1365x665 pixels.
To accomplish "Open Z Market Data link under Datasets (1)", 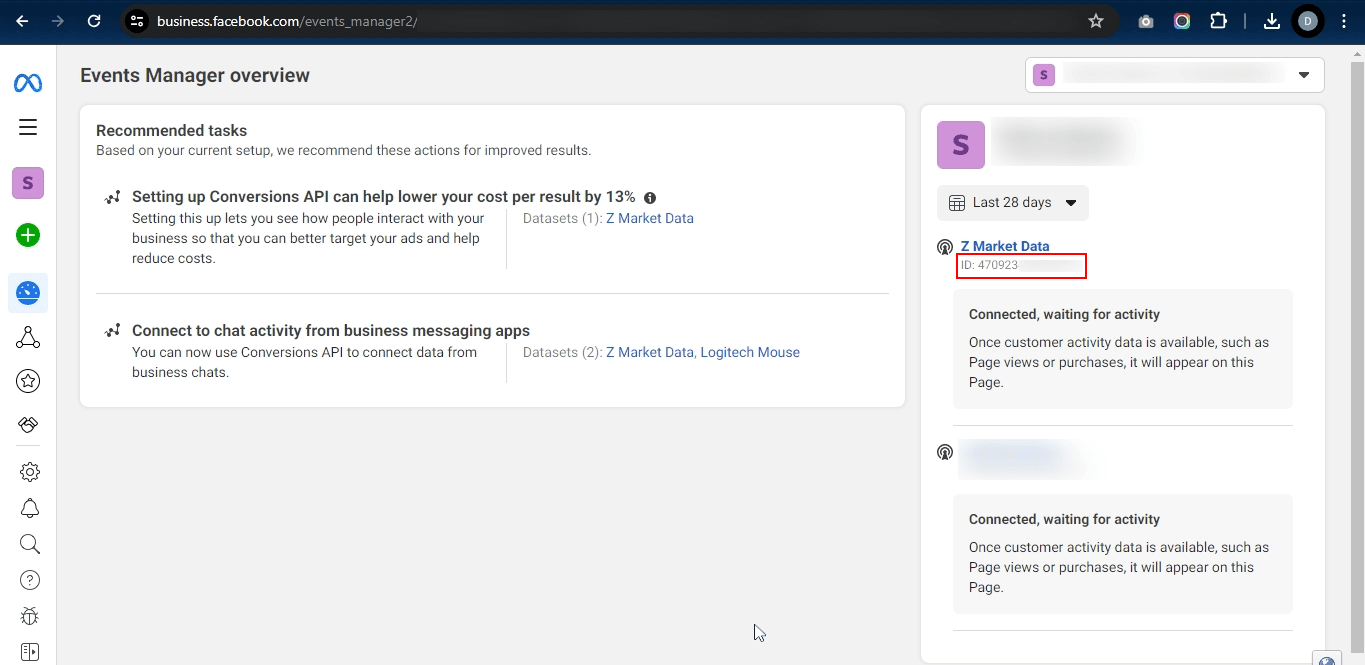I will point(650,218).
